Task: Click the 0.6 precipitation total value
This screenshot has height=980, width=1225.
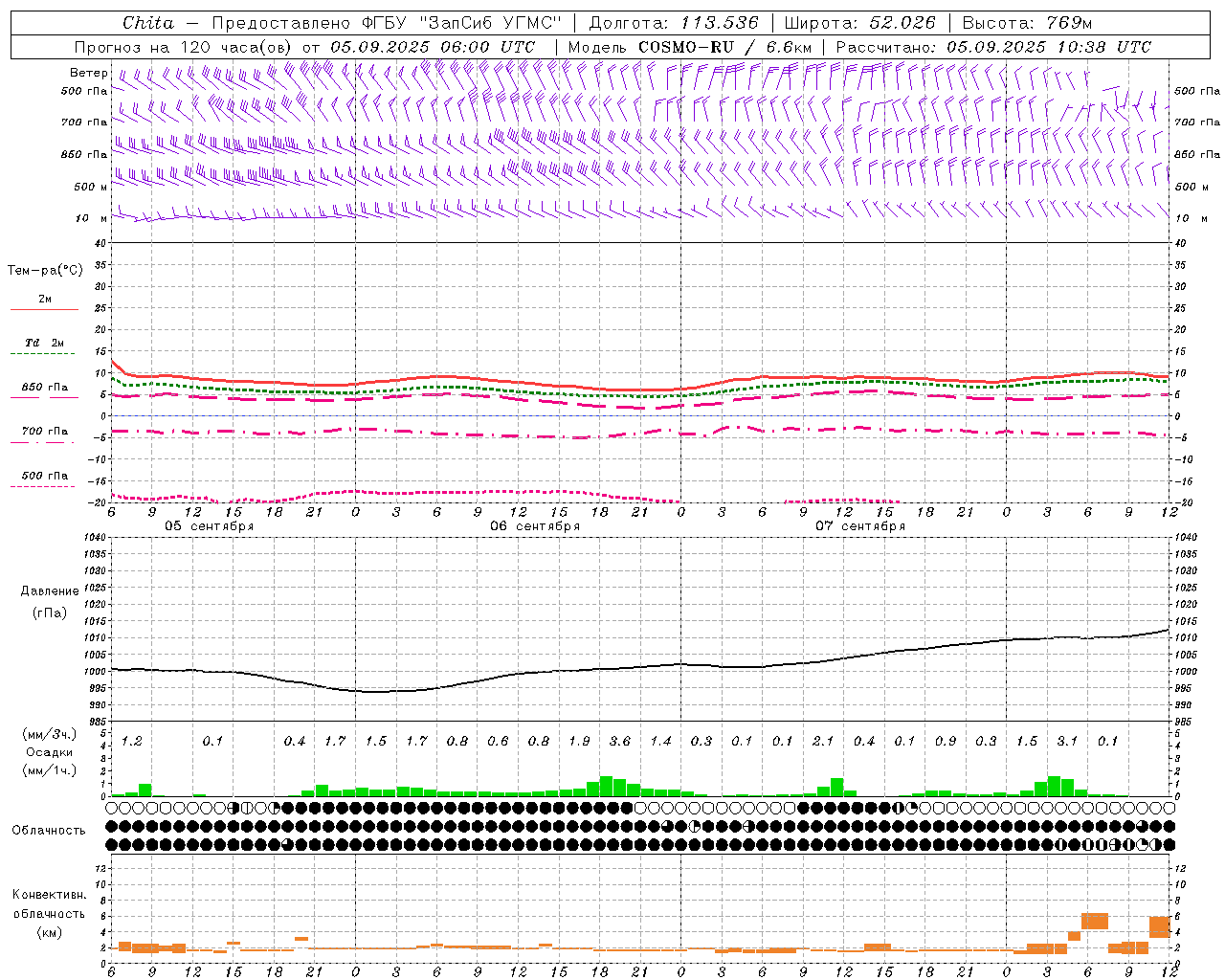Action: coord(498,741)
